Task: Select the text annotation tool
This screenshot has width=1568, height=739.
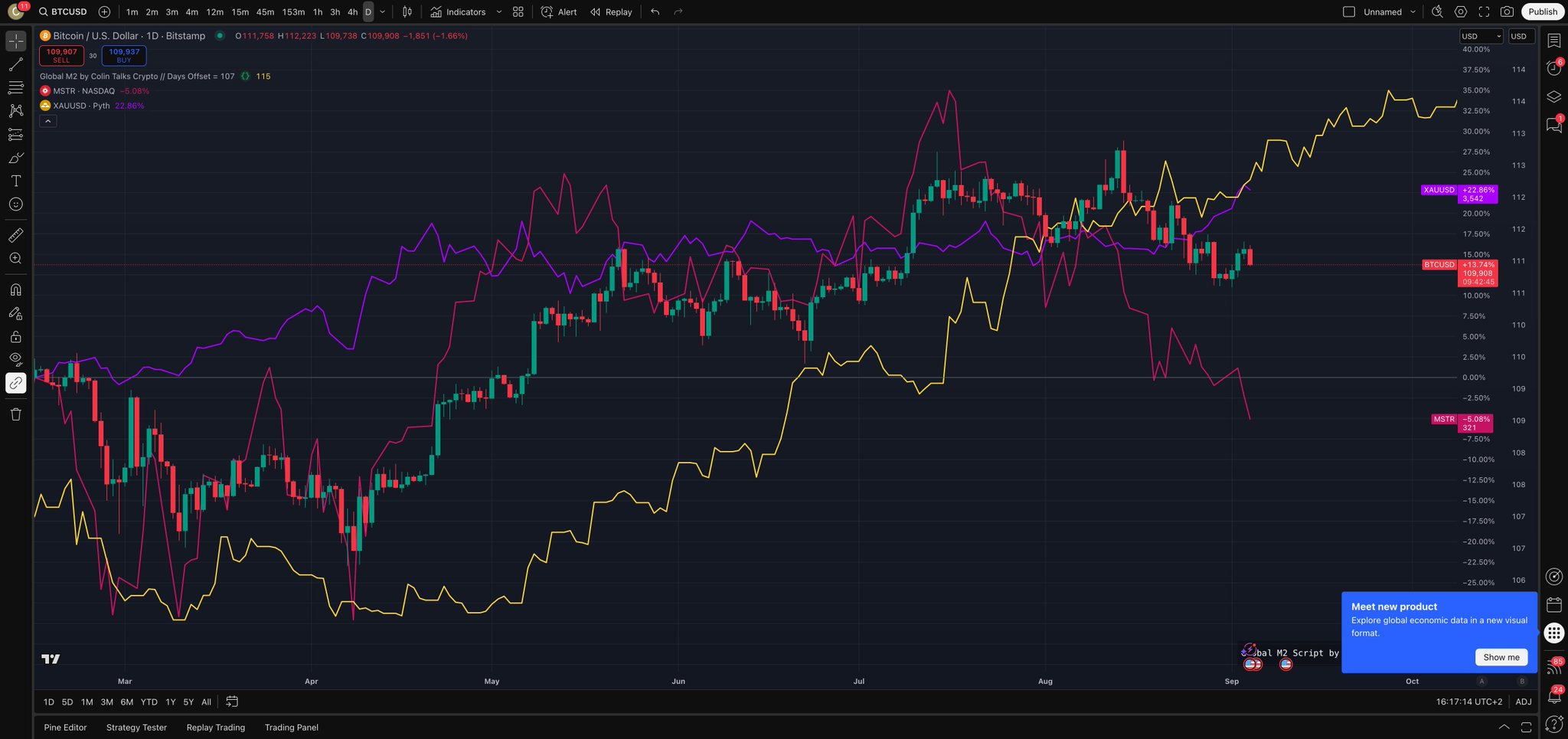Action: tap(16, 181)
